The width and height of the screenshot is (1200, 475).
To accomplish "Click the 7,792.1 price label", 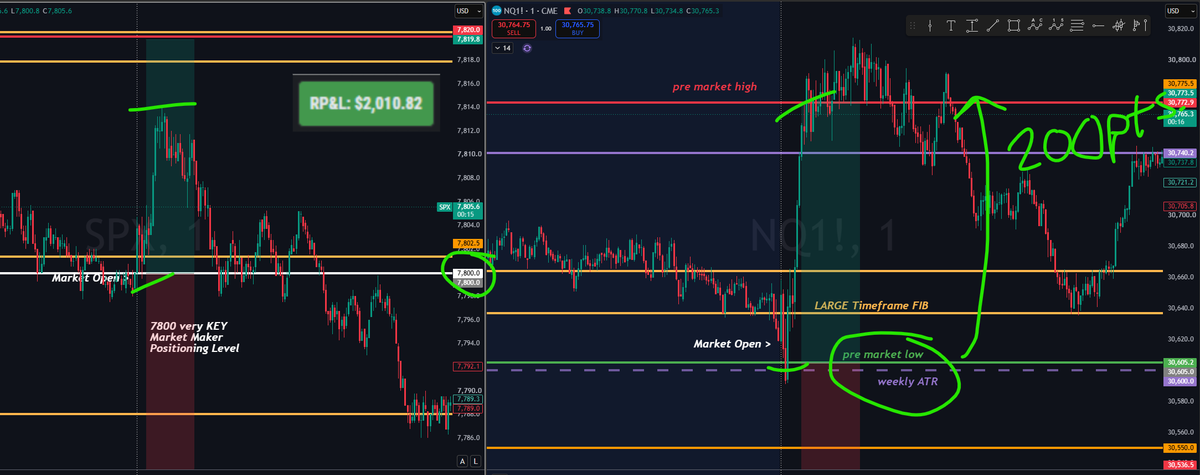I will tap(470, 367).
